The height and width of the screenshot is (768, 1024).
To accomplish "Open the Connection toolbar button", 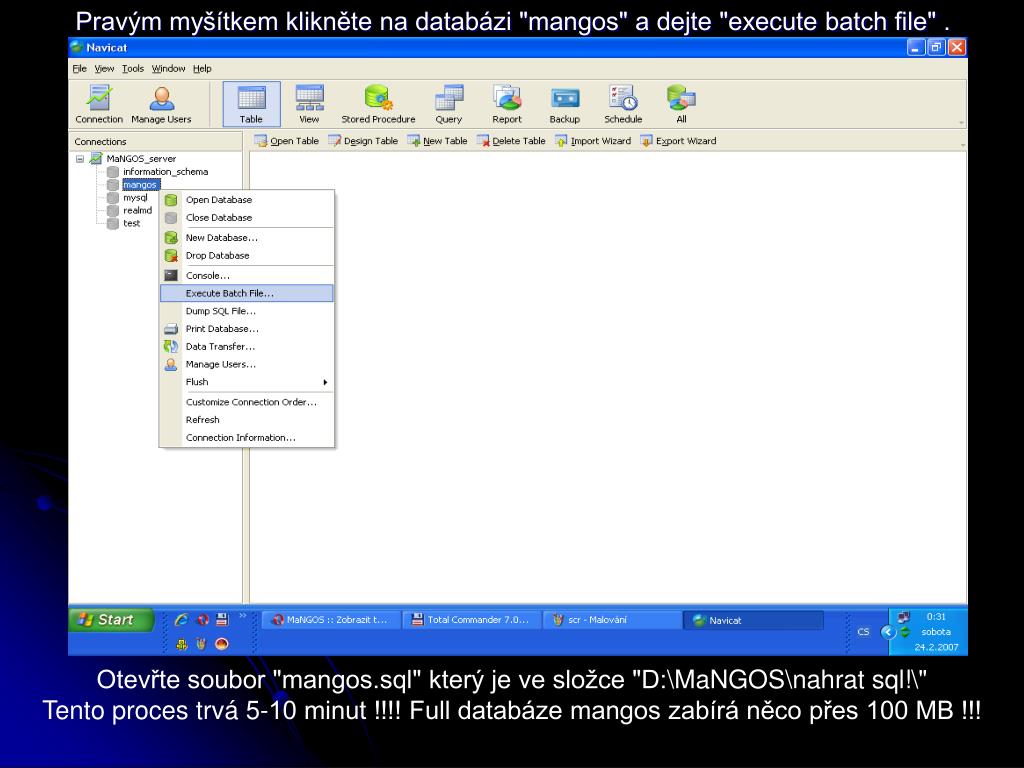I will [99, 104].
